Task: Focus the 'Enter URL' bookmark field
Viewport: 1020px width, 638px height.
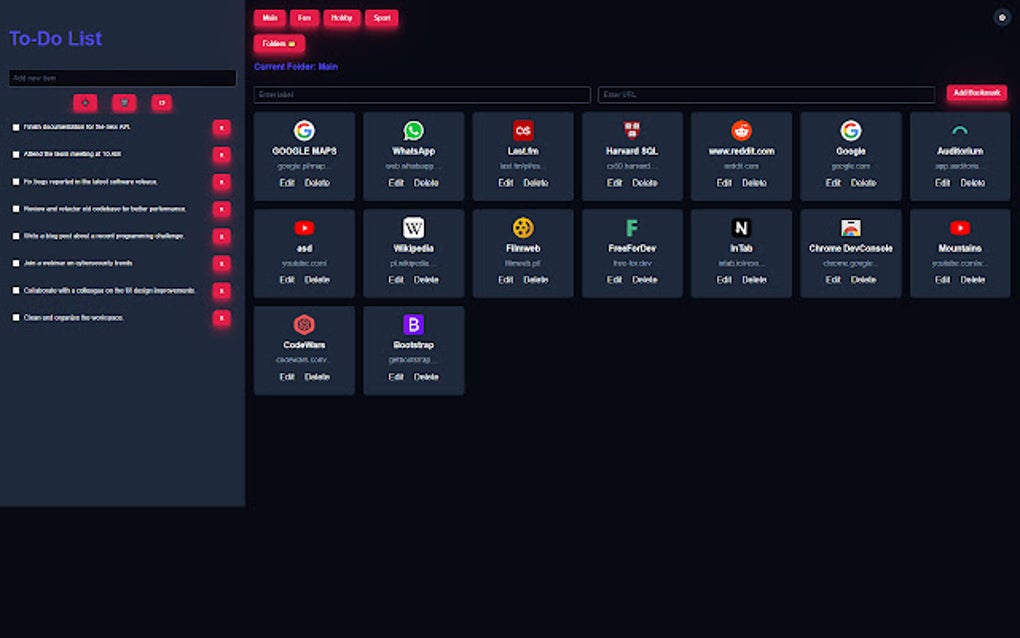Action: 766,95
